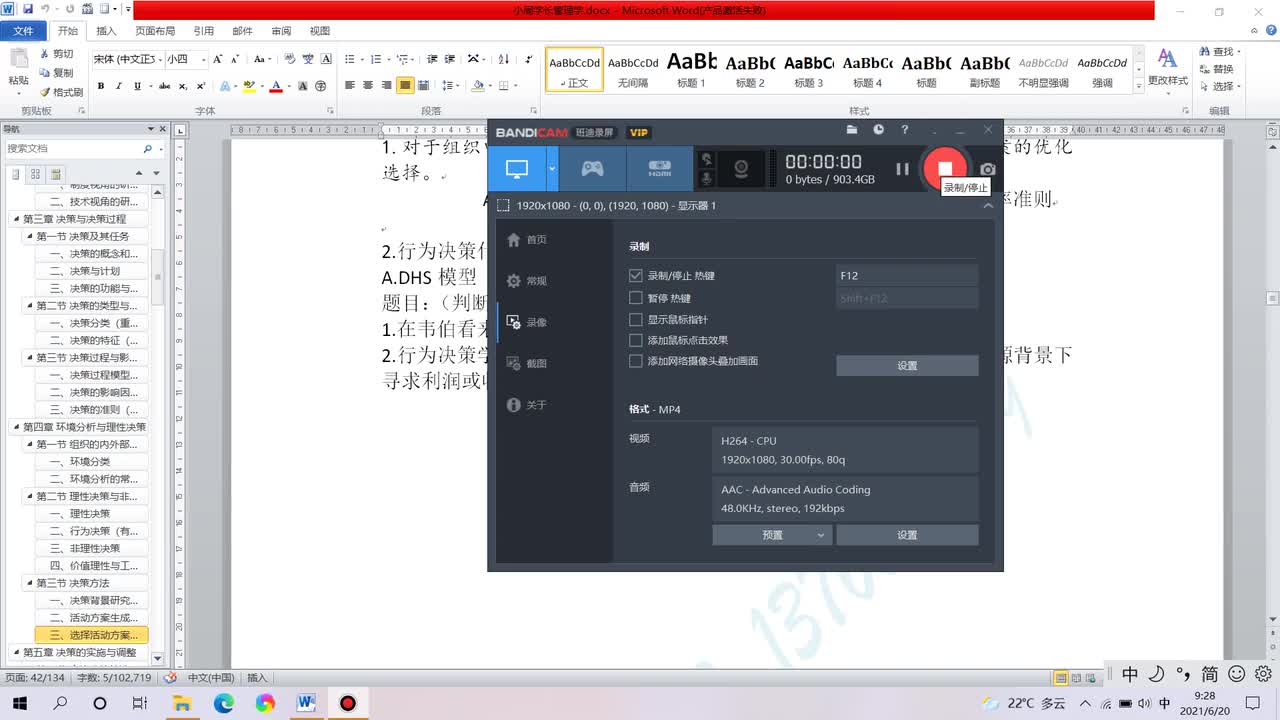Open Bandicam 首页 home tab
The width and height of the screenshot is (1280, 720).
pyautogui.click(x=527, y=240)
